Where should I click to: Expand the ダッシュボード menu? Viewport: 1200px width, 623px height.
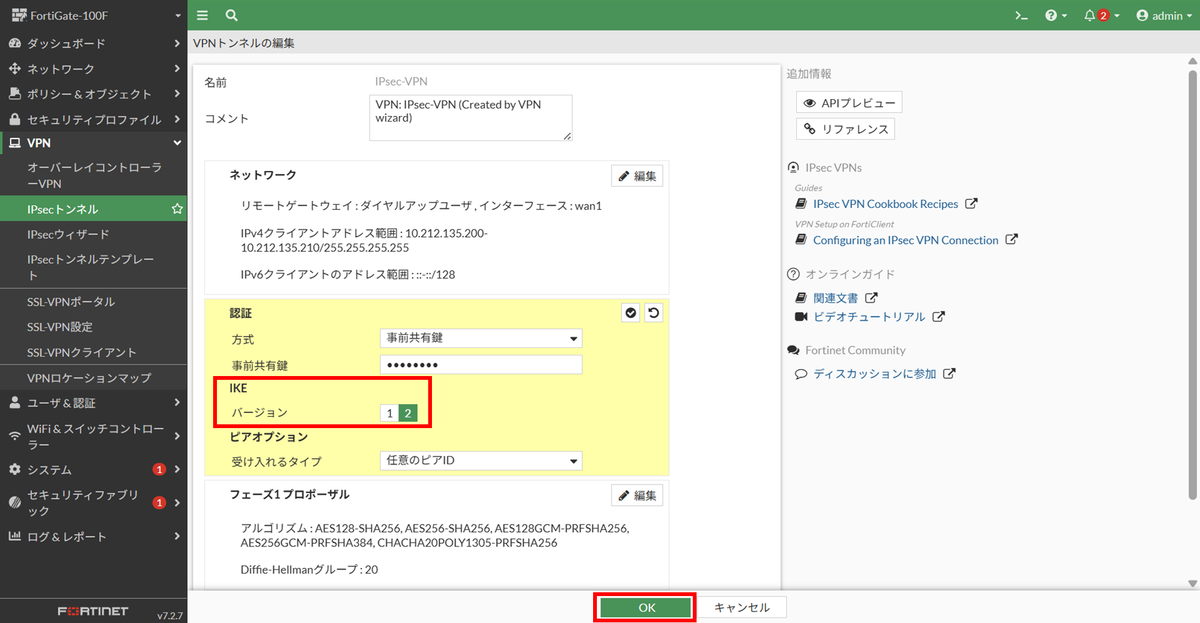[94, 44]
